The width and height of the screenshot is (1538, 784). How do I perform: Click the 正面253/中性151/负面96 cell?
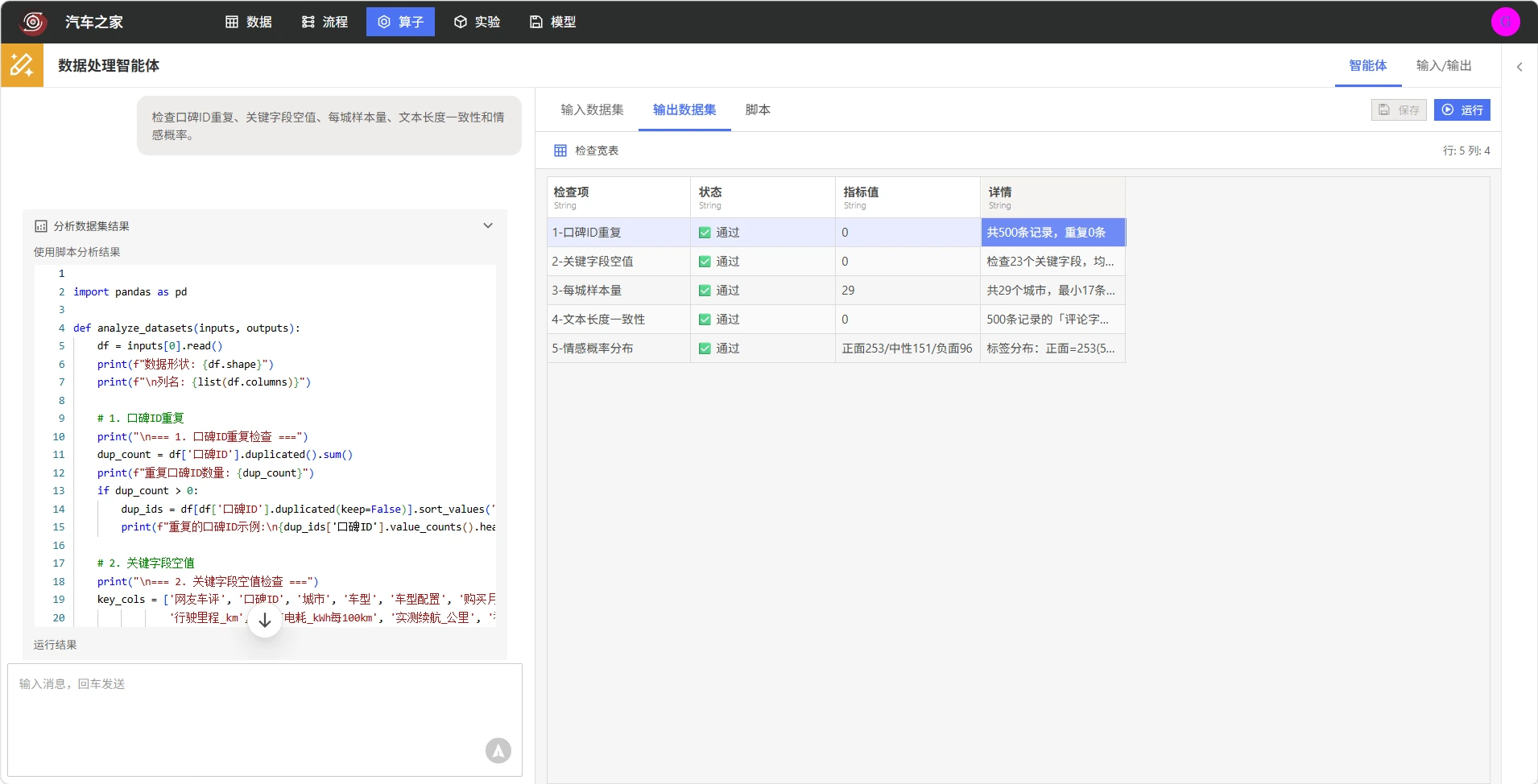(x=908, y=349)
